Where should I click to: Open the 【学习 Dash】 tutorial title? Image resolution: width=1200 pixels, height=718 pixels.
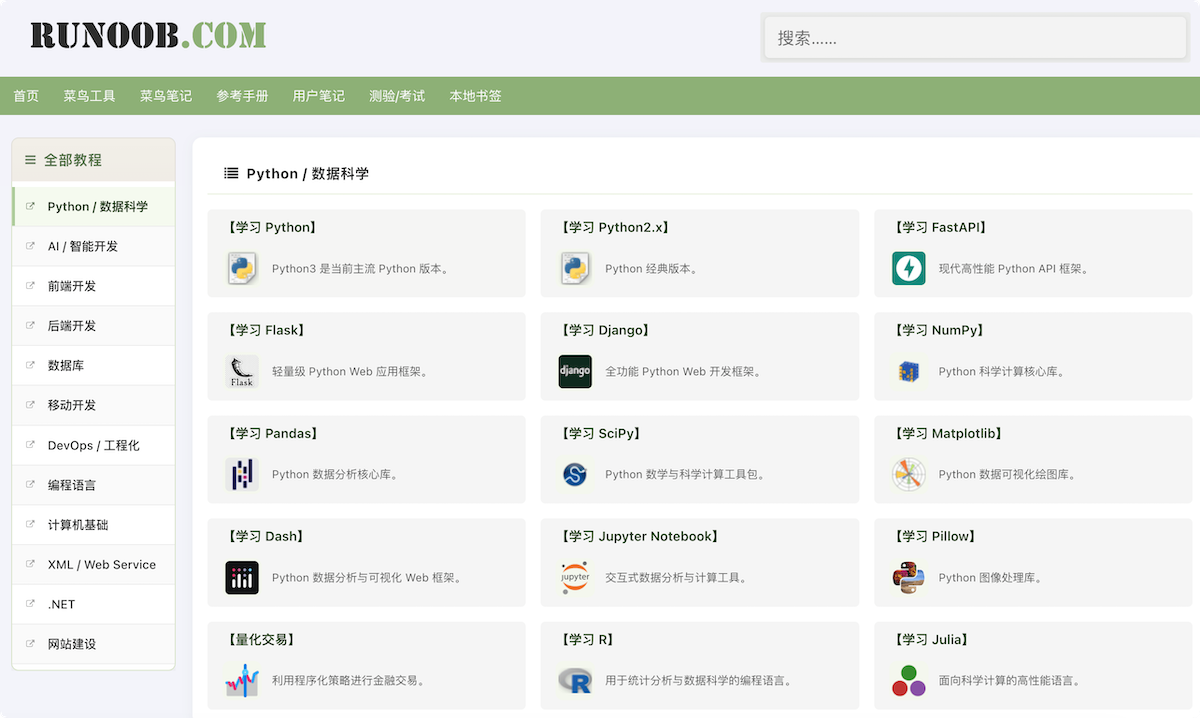click(x=266, y=536)
